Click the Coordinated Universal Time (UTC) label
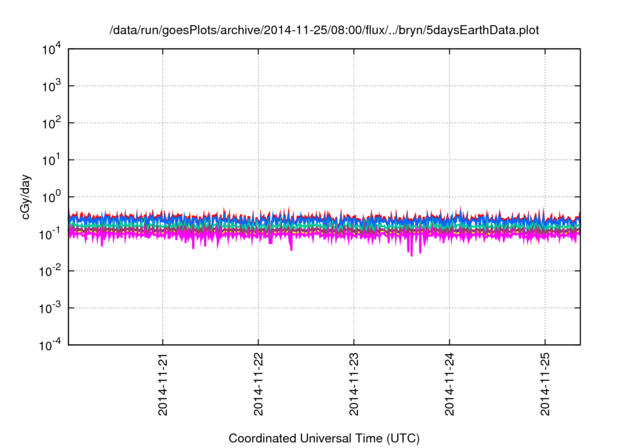This screenshot has height=448, width=640. coord(324,438)
